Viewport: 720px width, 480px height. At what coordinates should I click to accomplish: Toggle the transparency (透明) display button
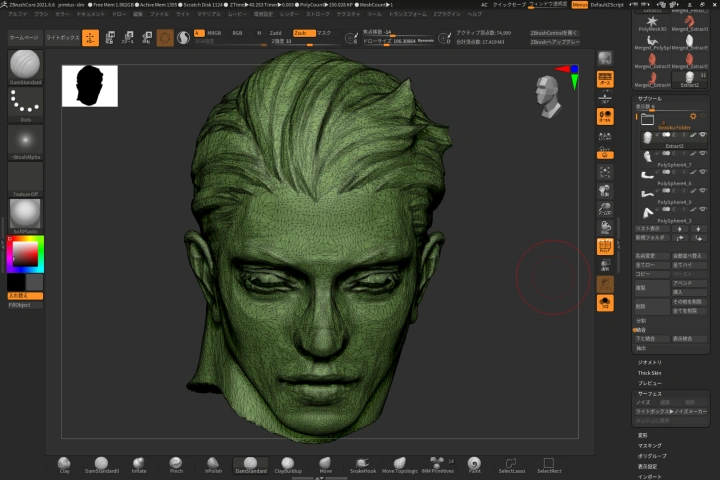click(x=605, y=265)
